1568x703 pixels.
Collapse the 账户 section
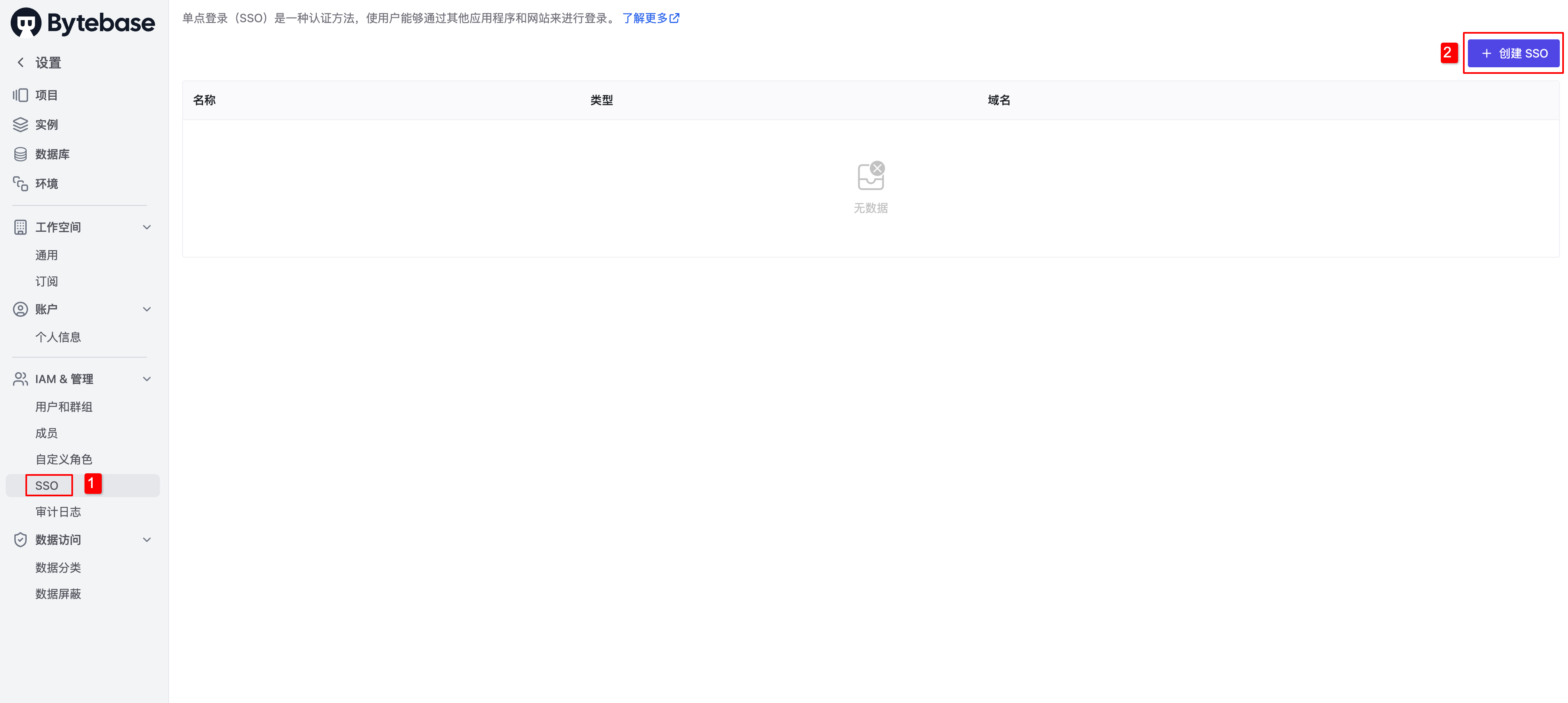(147, 308)
